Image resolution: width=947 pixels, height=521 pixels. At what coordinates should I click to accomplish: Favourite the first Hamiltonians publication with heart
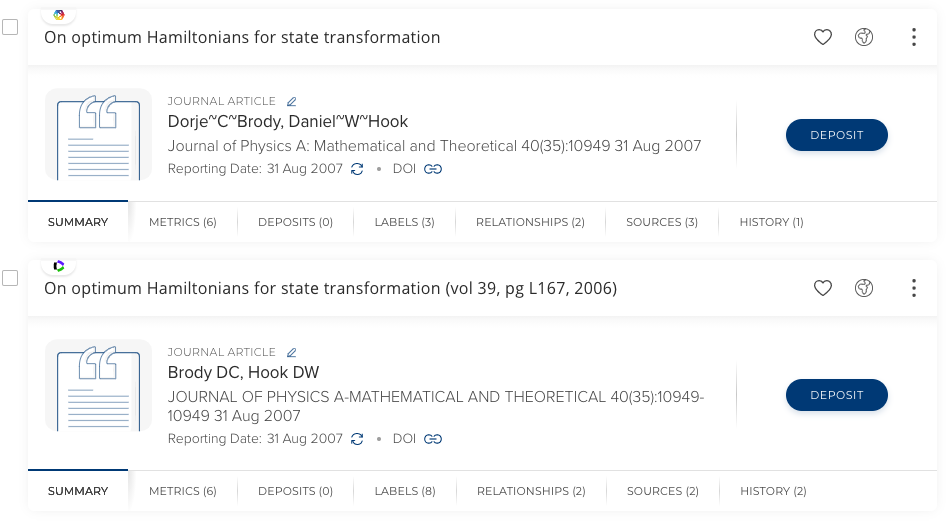point(822,38)
